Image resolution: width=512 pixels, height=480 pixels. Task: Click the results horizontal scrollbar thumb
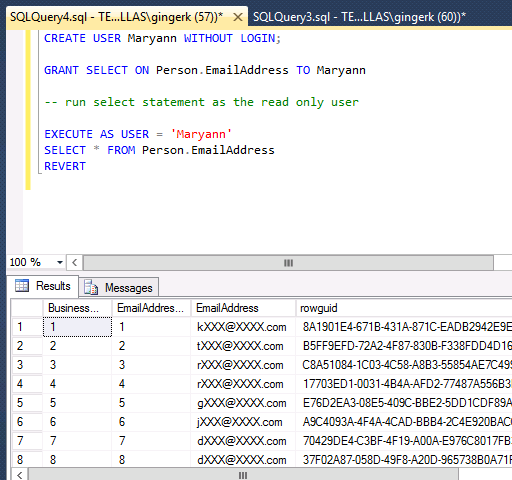tap(243, 475)
